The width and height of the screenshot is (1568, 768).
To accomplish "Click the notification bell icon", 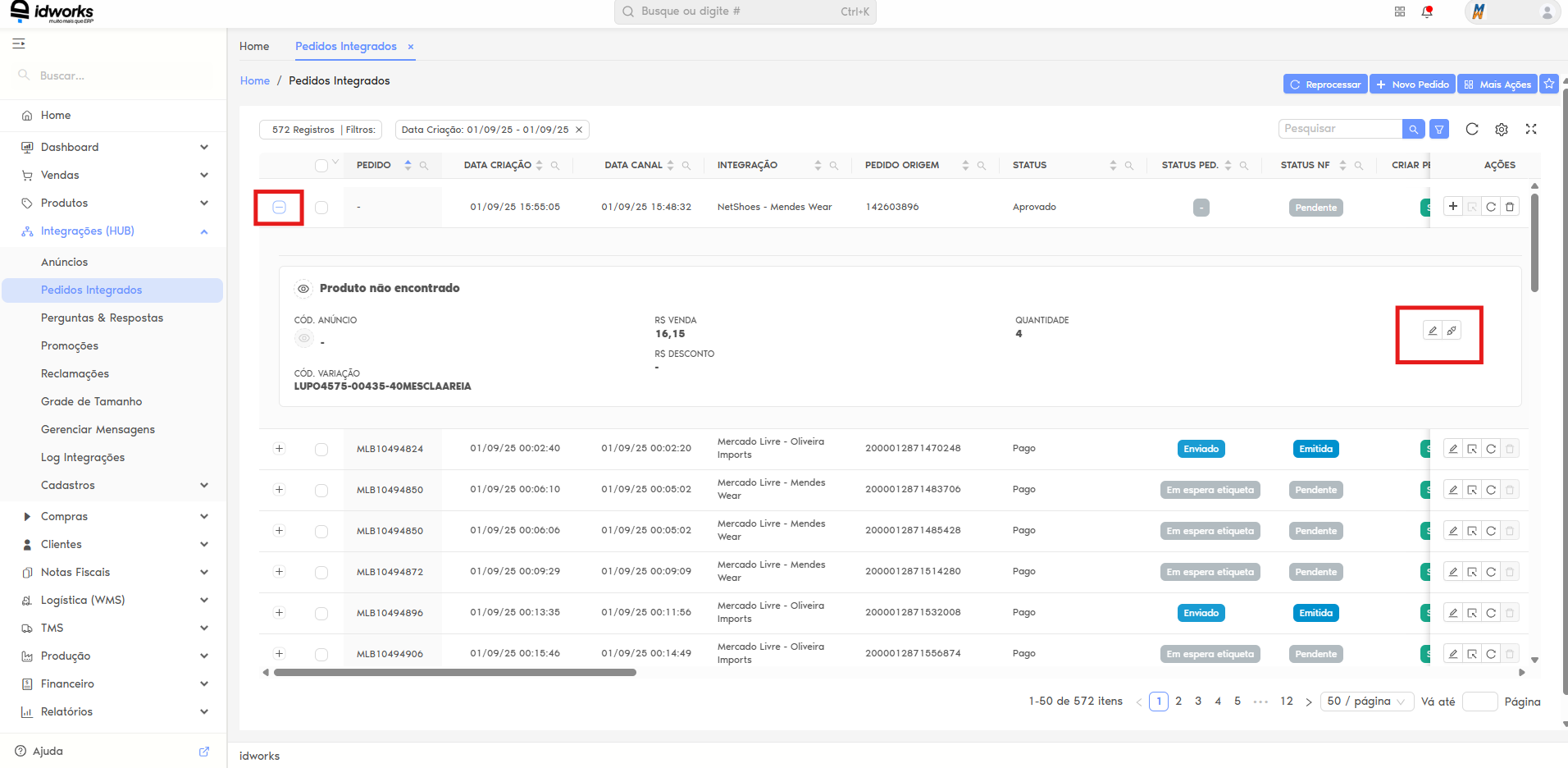I will (x=1427, y=12).
